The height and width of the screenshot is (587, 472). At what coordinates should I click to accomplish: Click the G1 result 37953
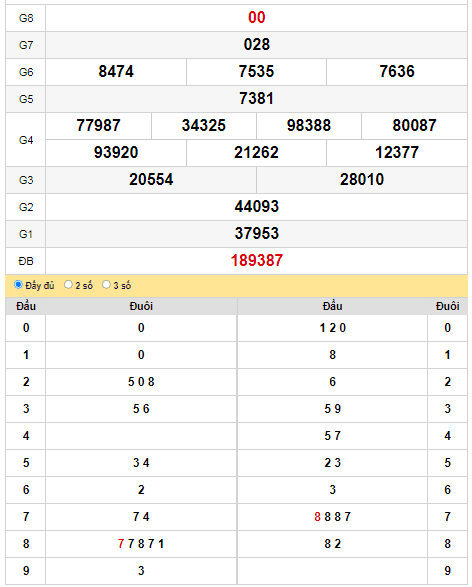pos(256,233)
